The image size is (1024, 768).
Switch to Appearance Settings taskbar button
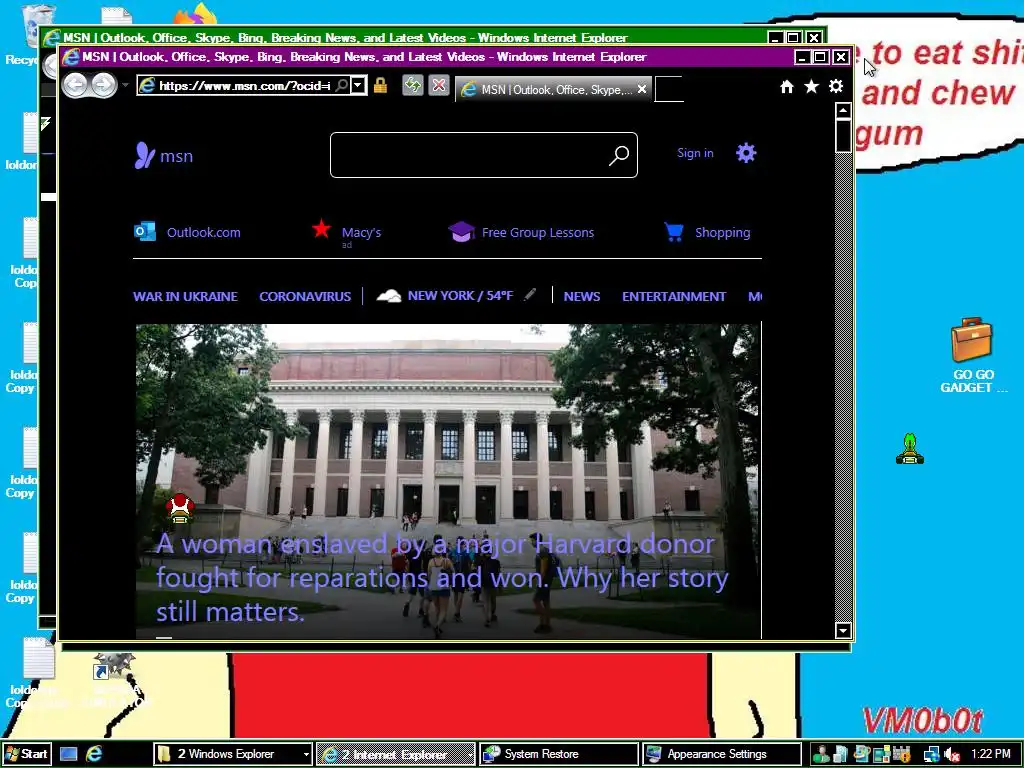click(722, 754)
